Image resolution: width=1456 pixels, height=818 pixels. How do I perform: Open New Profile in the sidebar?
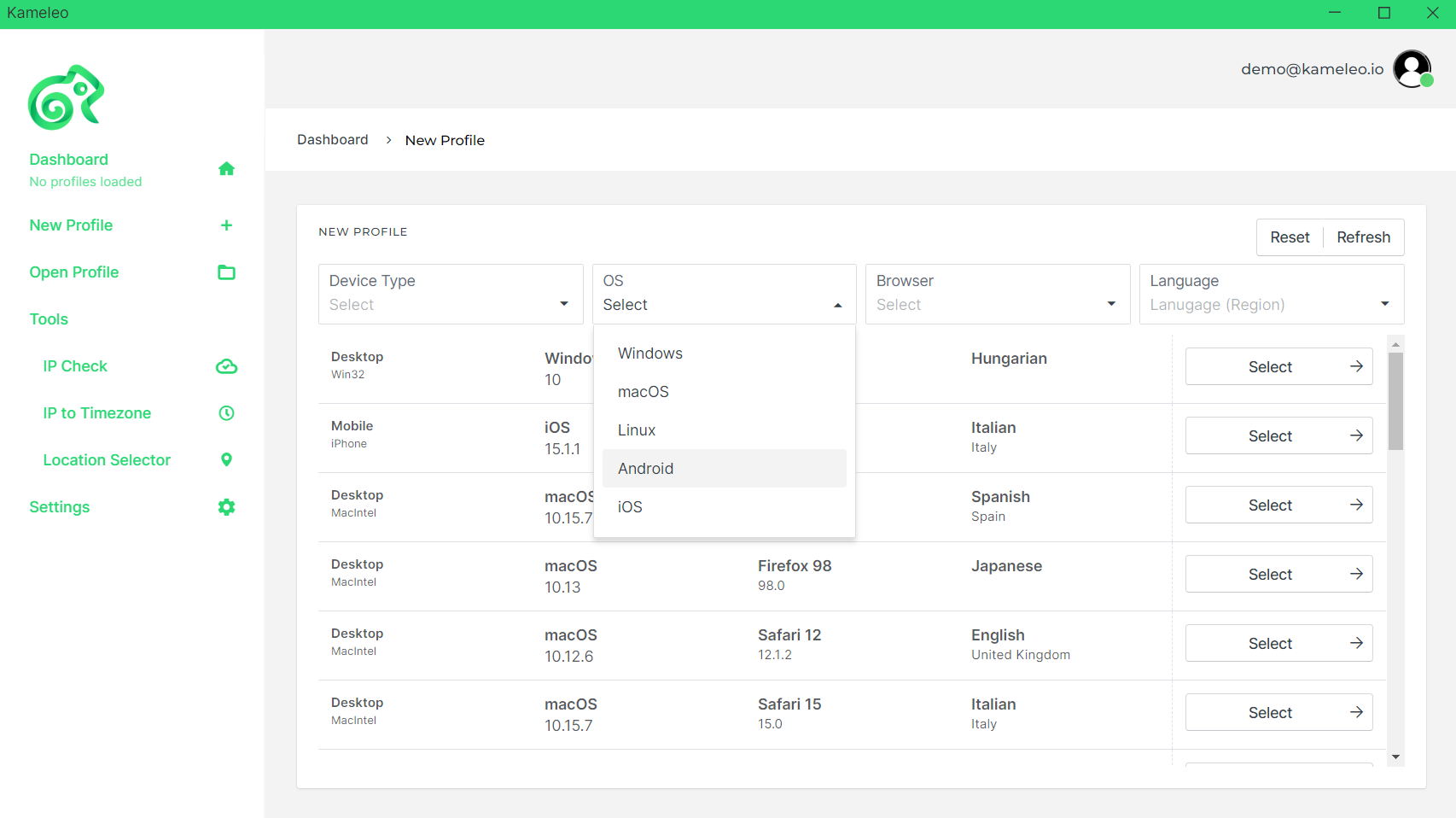[71, 225]
